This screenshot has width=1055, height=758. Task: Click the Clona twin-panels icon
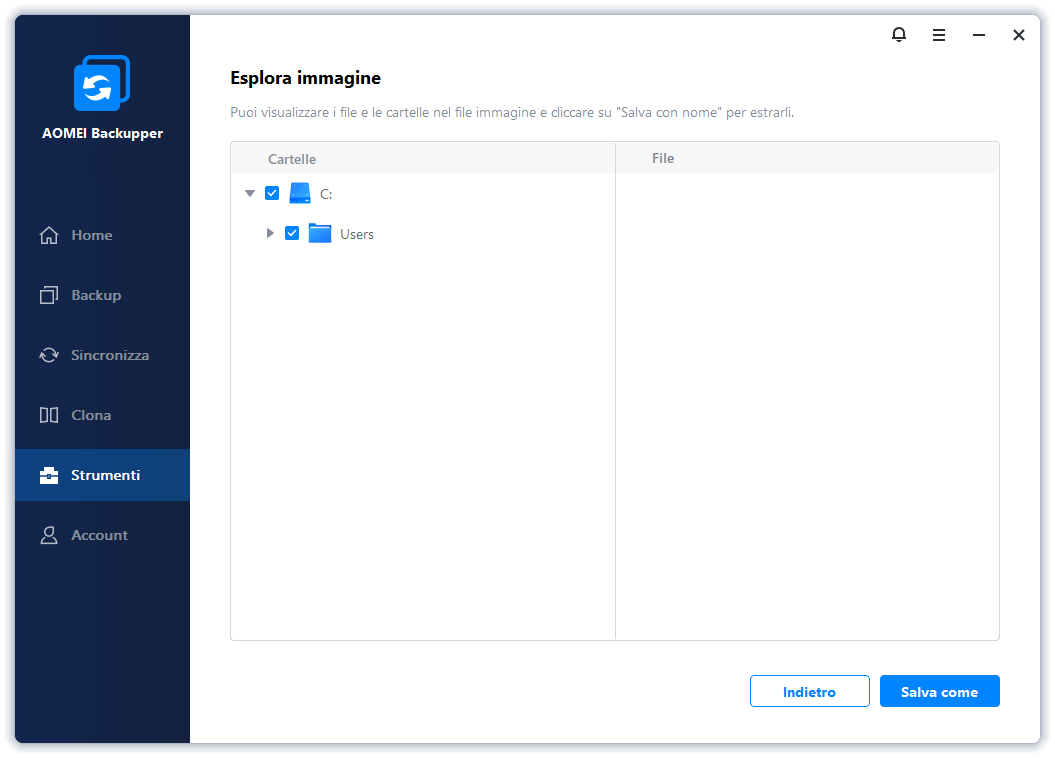point(49,415)
